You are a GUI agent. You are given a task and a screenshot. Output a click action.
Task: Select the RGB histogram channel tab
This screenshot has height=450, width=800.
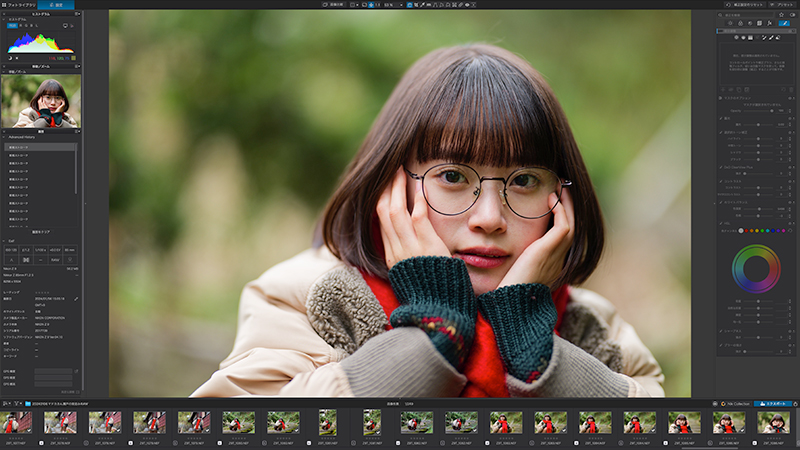tap(12, 26)
